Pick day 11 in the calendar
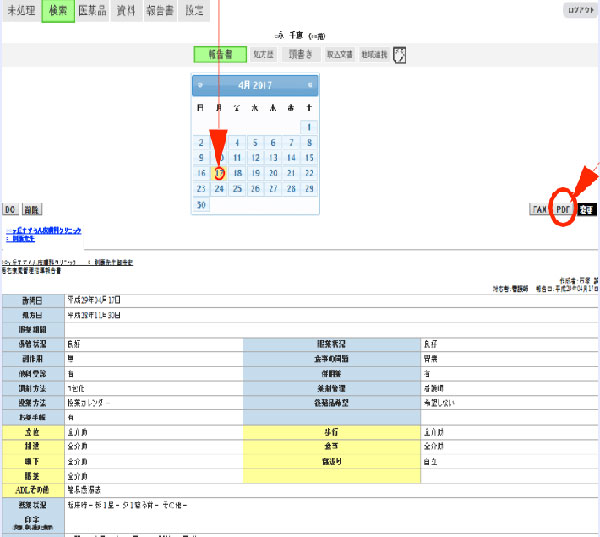Viewport: 600px width, 537px height. [237, 158]
